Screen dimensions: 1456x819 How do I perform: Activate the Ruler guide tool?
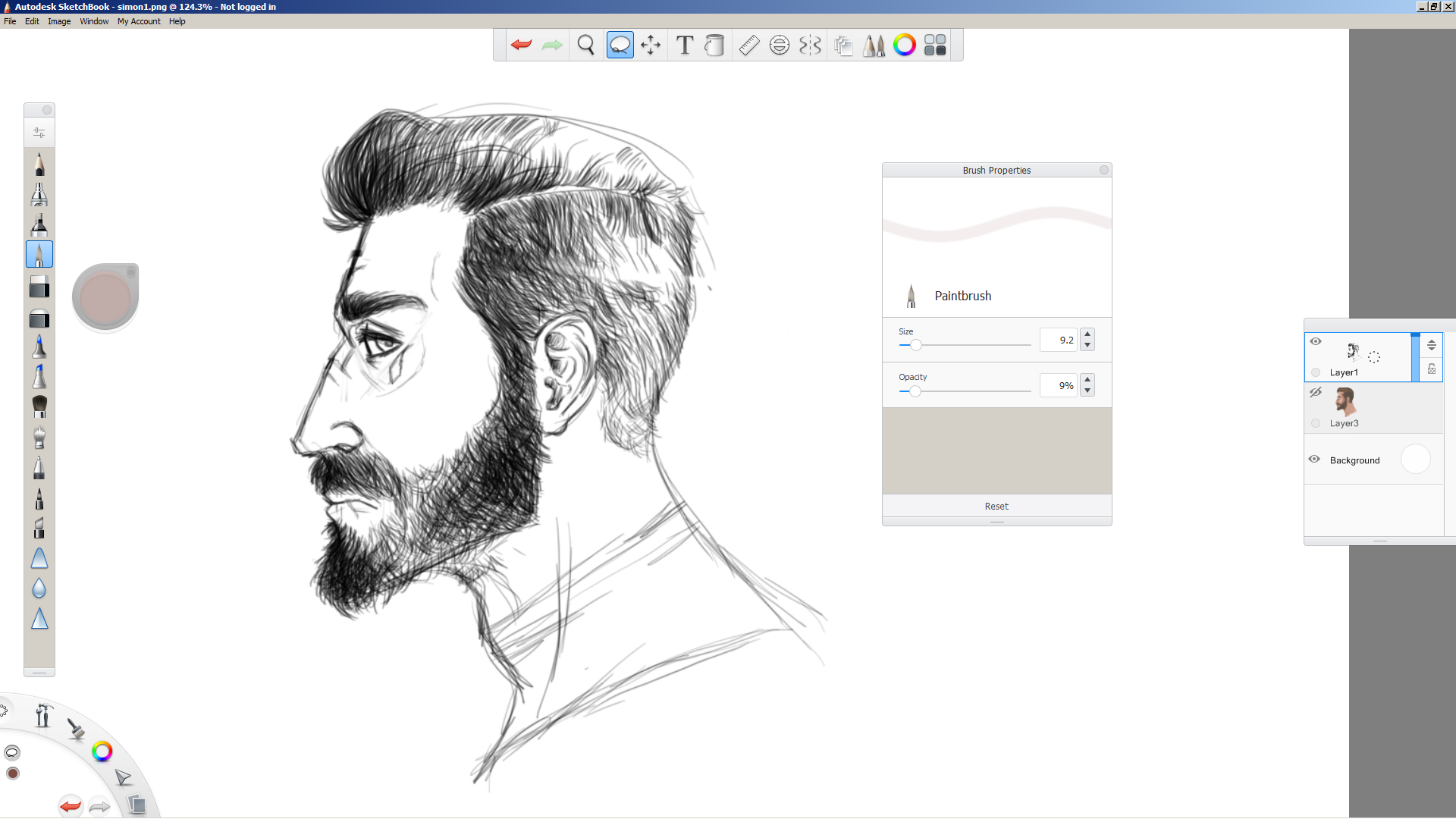pos(748,45)
